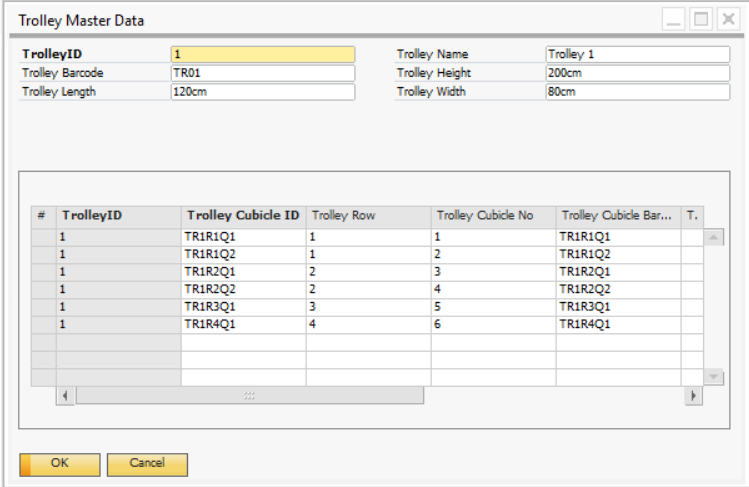Click the OK button
Viewport: 749px width, 487px height.
tap(60, 463)
